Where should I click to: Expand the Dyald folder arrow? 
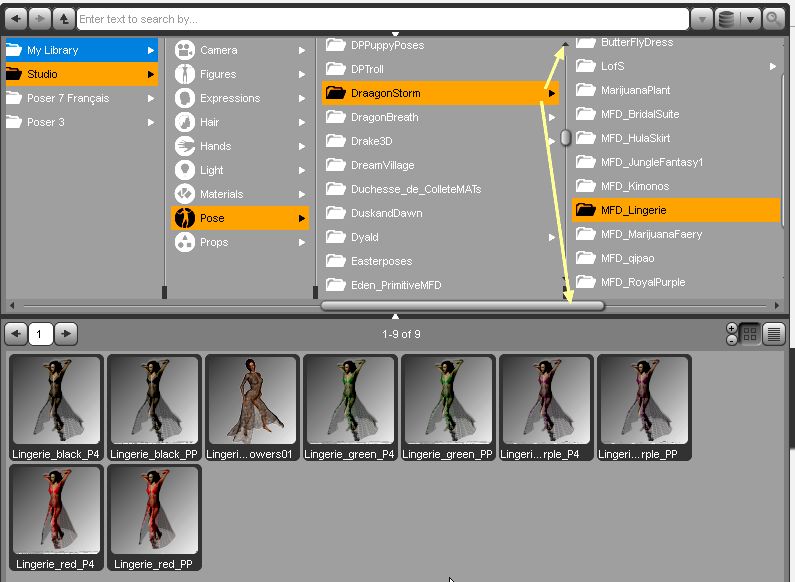(x=551, y=237)
